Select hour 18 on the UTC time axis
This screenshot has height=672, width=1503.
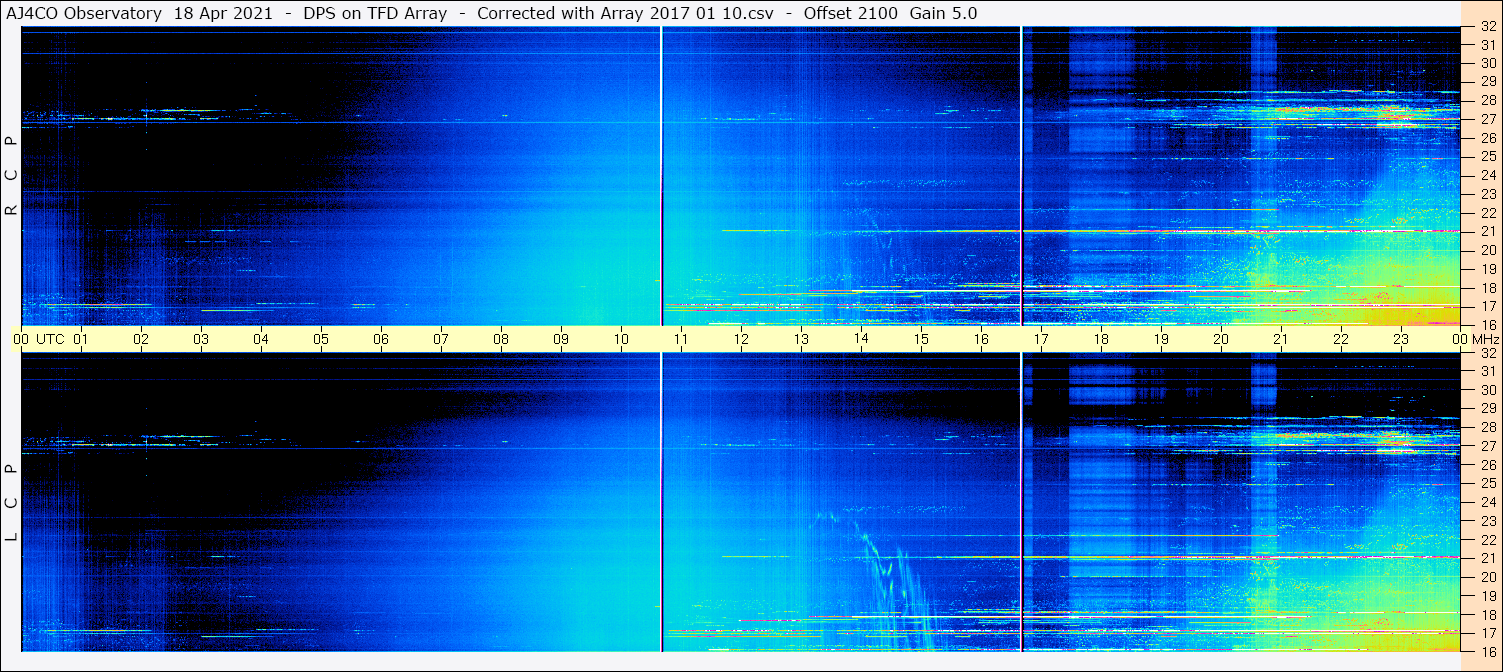1101,339
